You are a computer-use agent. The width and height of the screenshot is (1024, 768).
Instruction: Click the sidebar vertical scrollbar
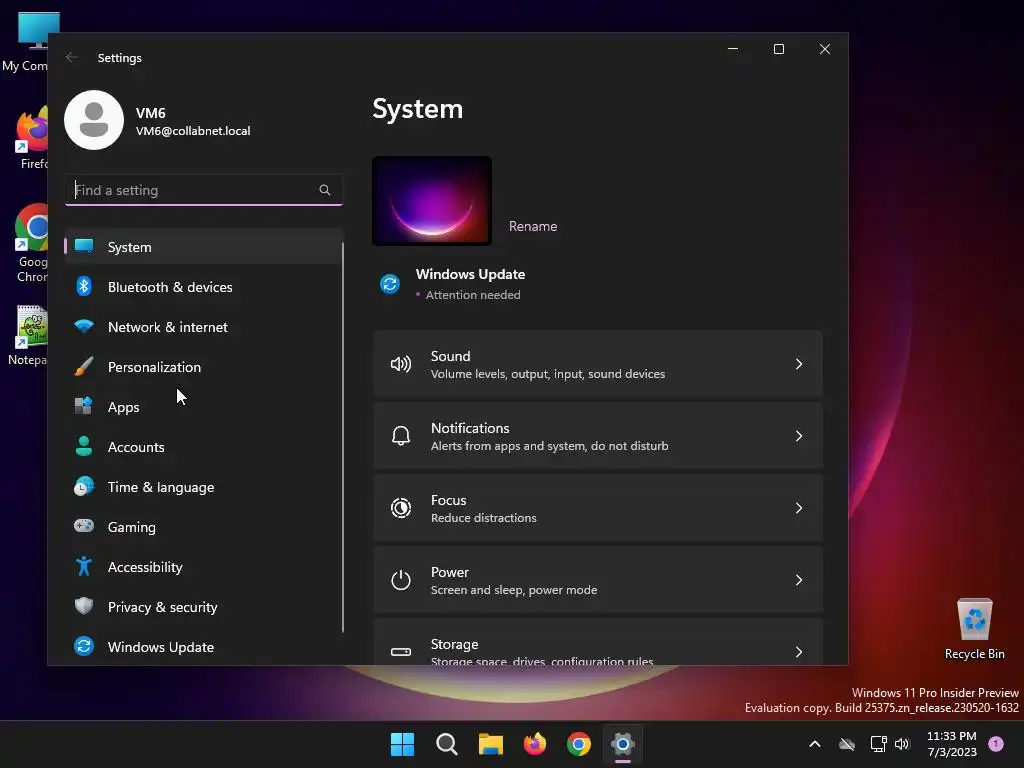[x=343, y=437]
